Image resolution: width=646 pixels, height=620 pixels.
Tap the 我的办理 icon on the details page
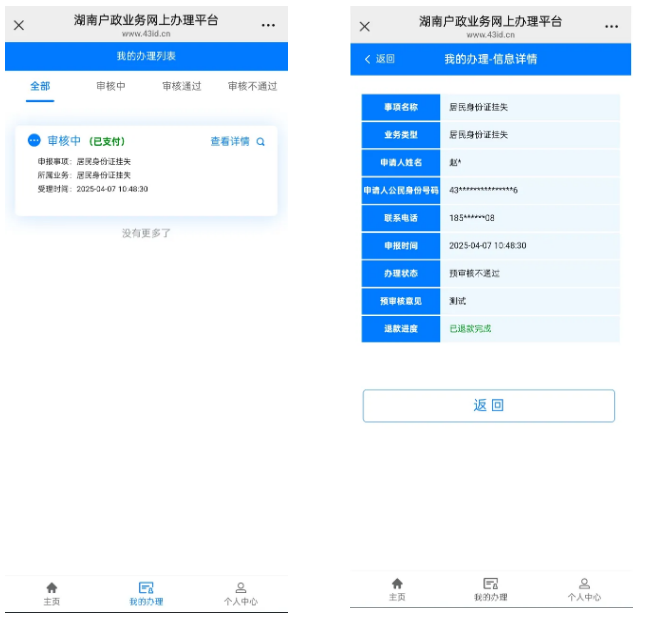(x=490, y=584)
